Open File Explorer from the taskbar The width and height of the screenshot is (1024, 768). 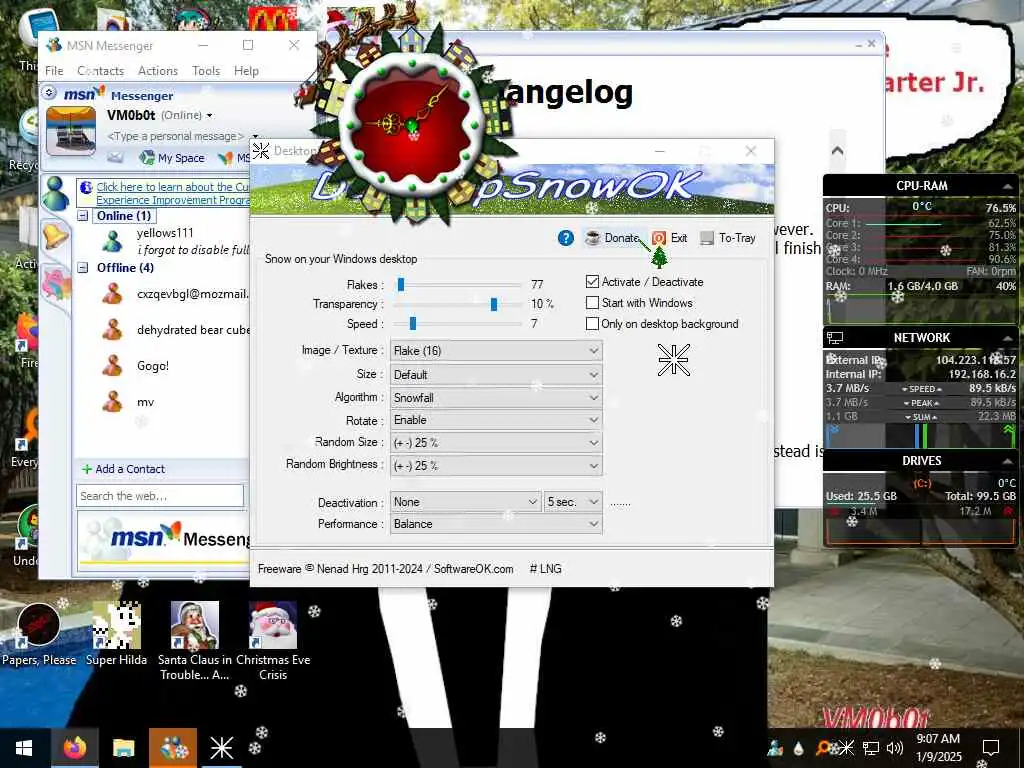point(123,748)
